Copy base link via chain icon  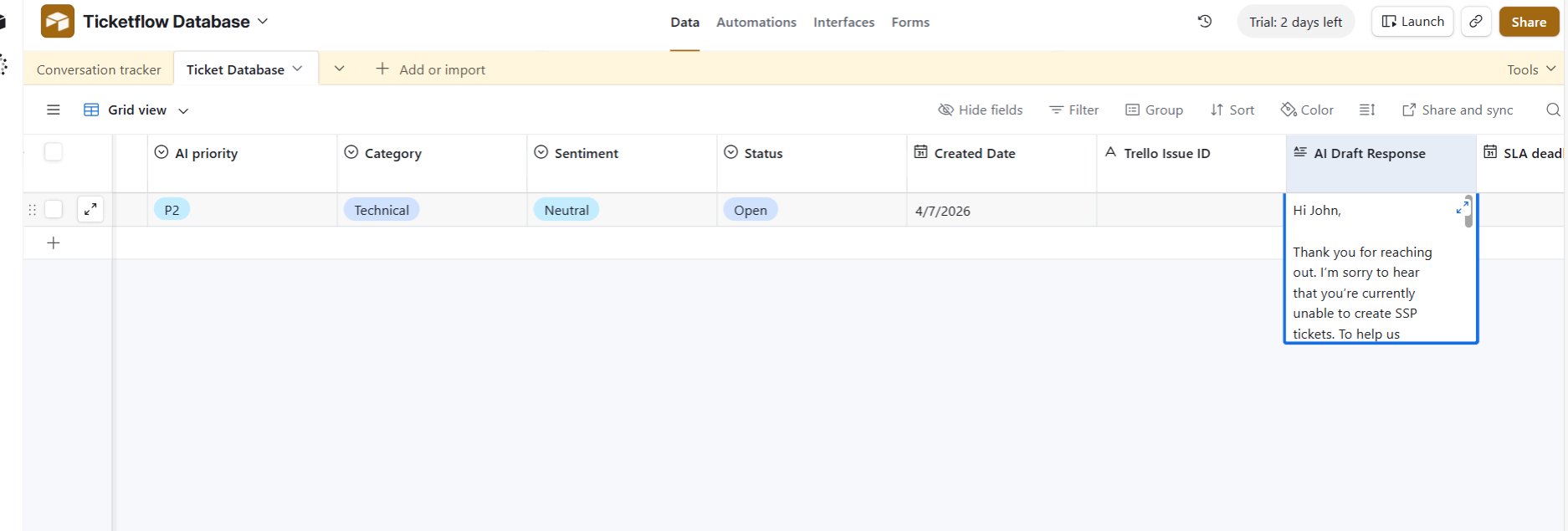(1476, 22)
